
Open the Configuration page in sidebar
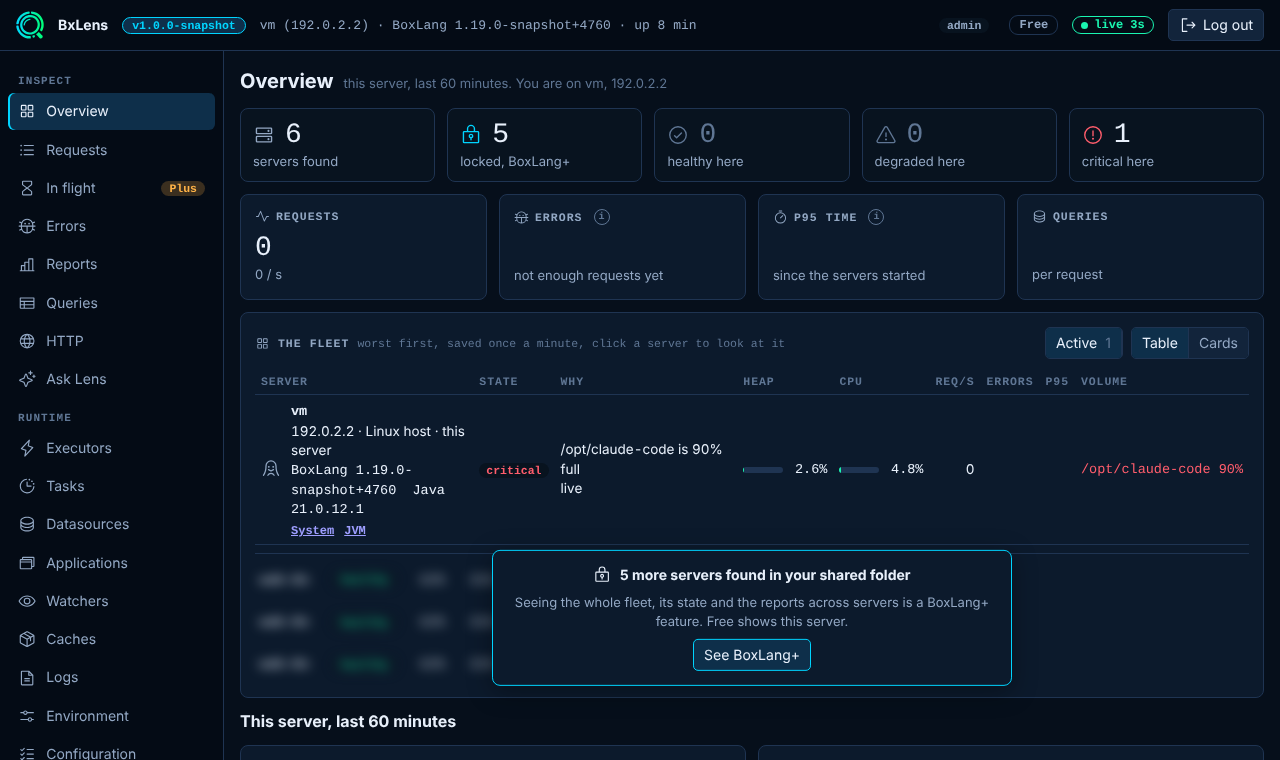(111, 754)
